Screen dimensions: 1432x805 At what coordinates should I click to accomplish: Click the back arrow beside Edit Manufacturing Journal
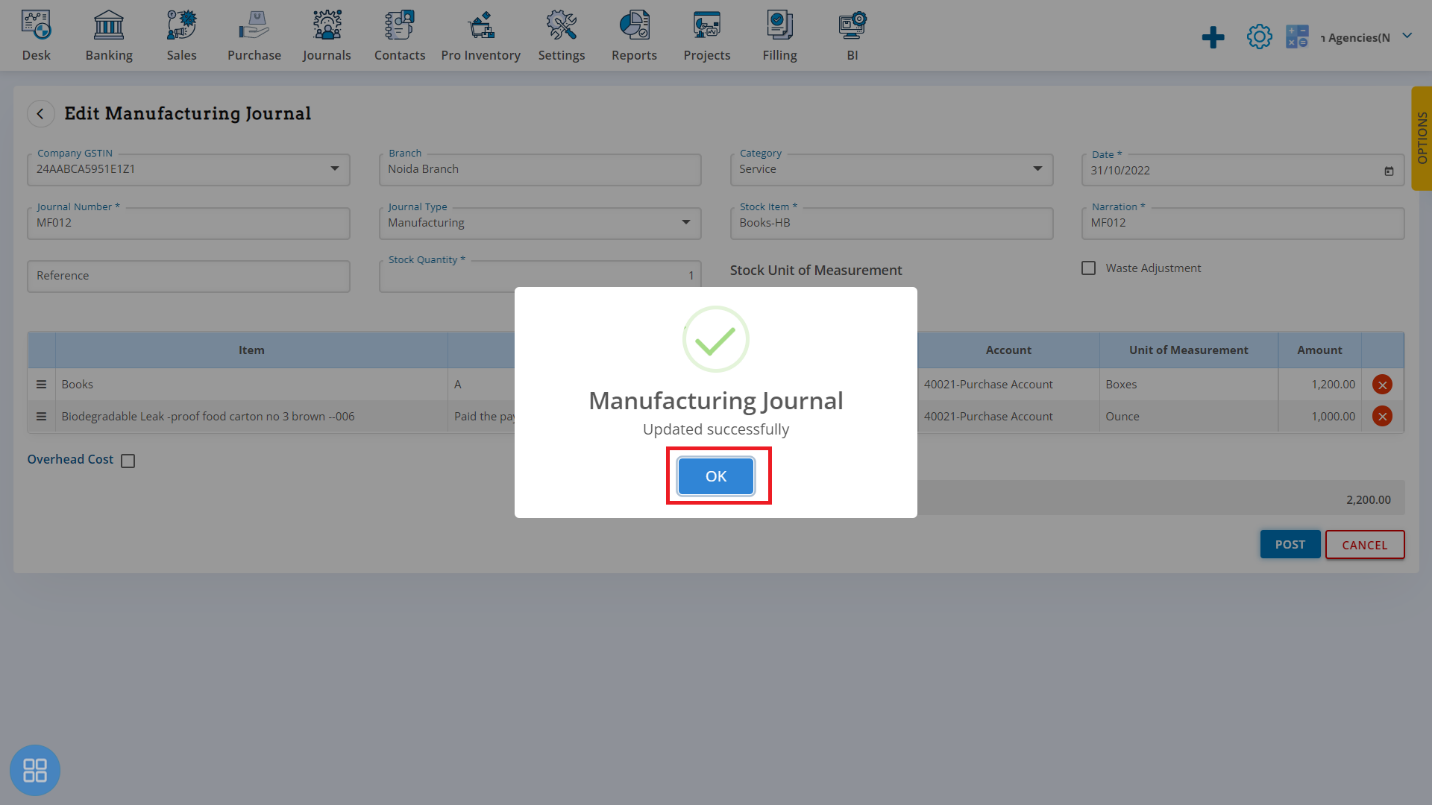[40, 114]
